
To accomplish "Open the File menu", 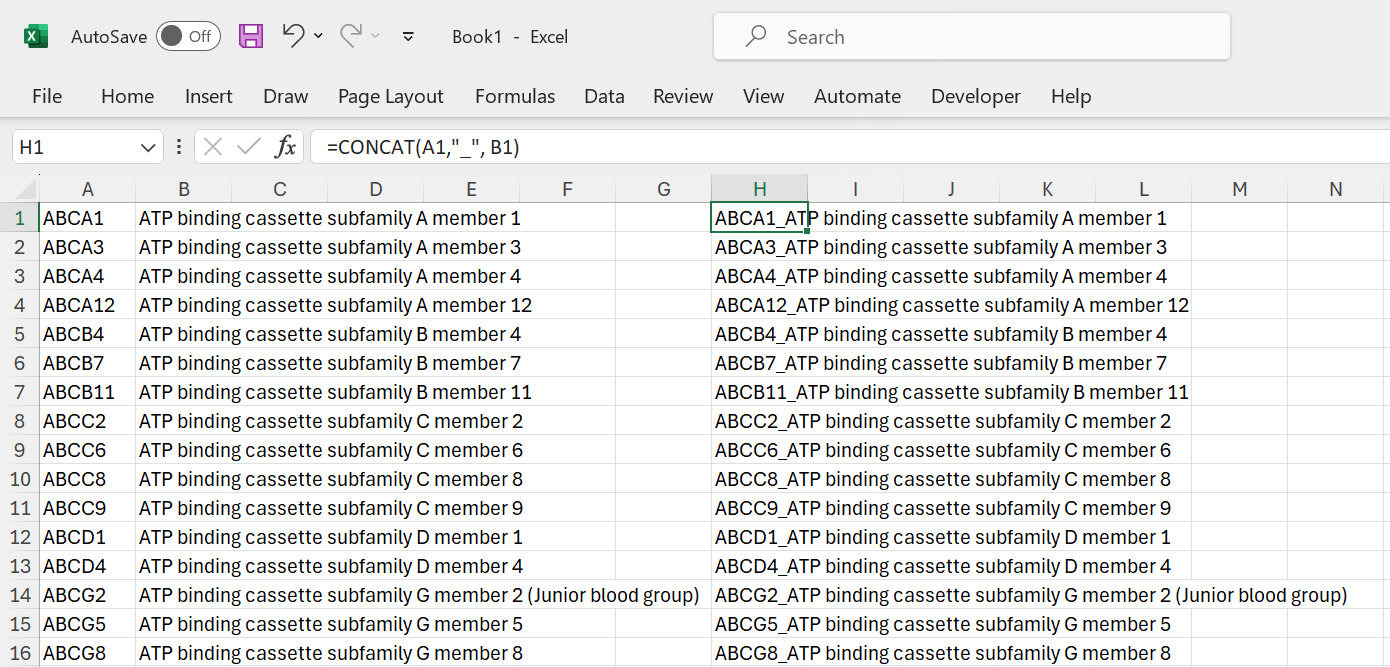I will tap(47, 96).
